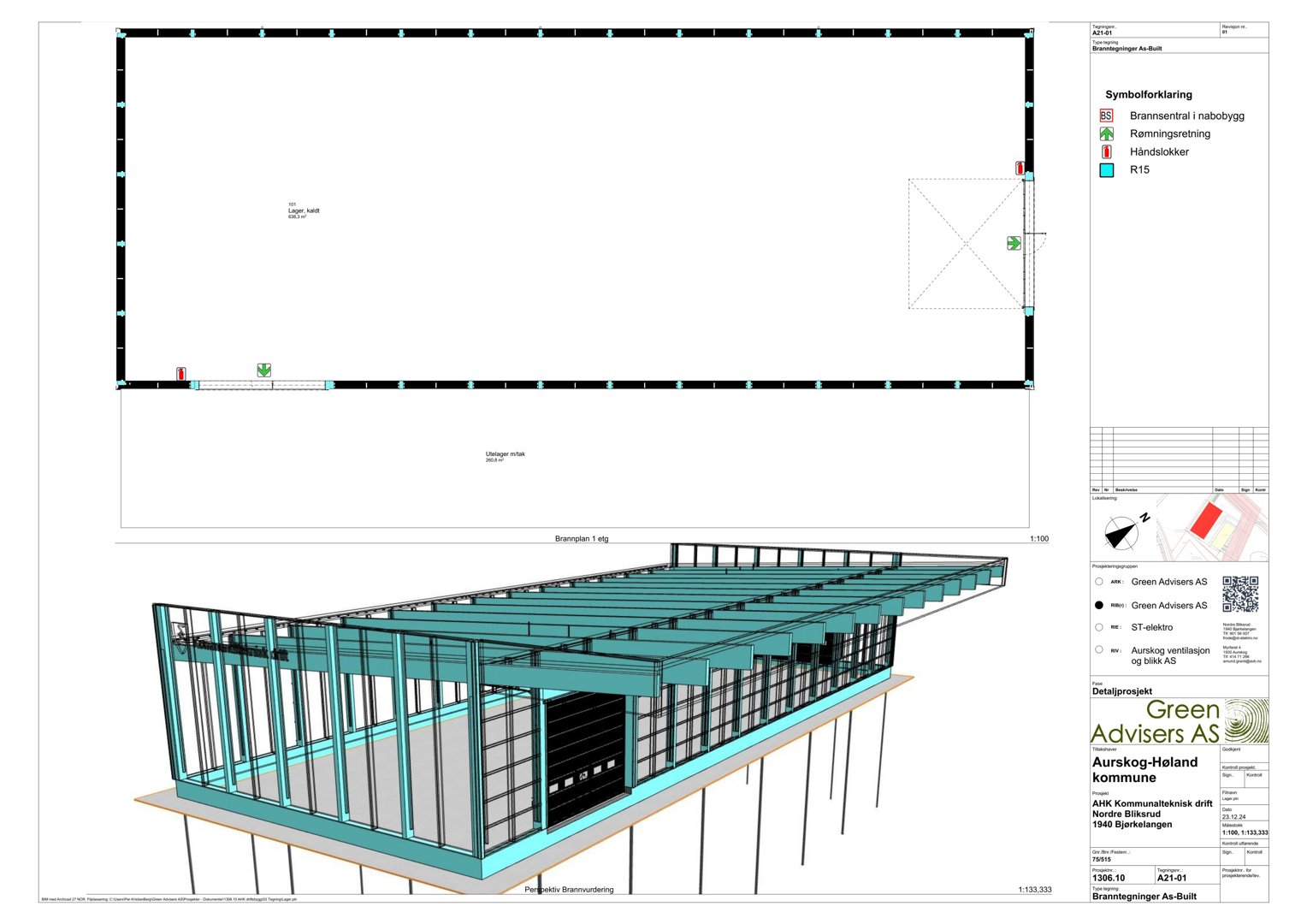Image resolution: width=1307 pixels, height=924 pixels.
Task: Select the RIE radio button for ST-elektro
Action: (1099, 627)
